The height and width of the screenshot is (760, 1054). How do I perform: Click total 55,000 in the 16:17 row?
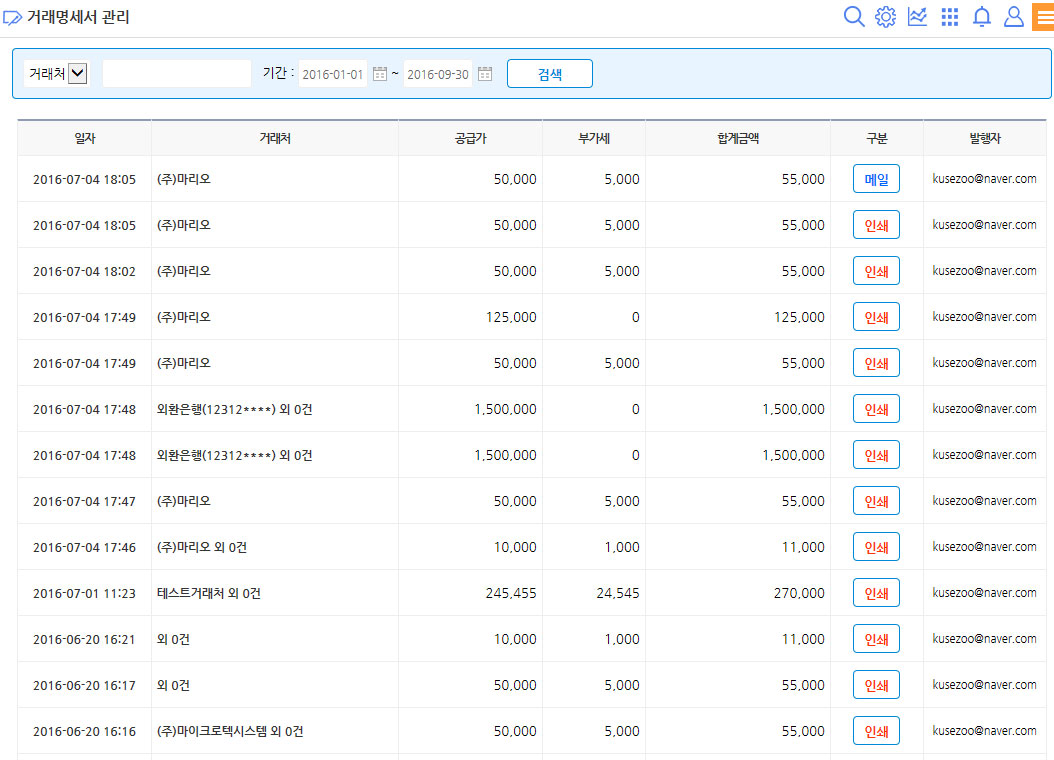tap(803, 685)
